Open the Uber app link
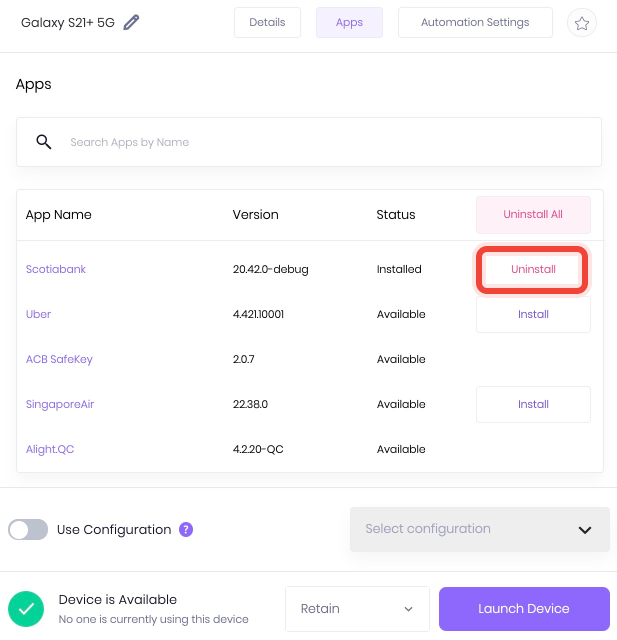Screen dimensions: 617x640 click(38, 314)
